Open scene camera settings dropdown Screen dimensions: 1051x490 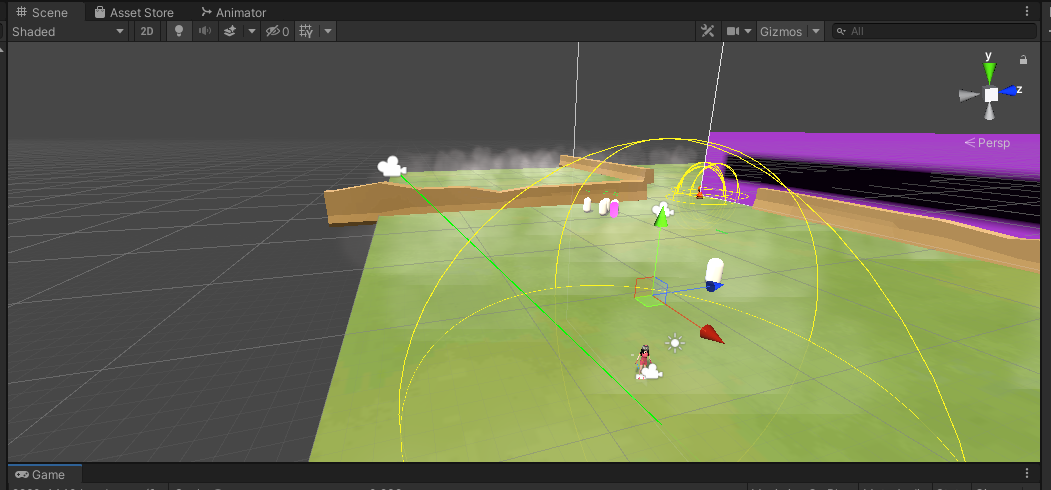click(740, 32)
